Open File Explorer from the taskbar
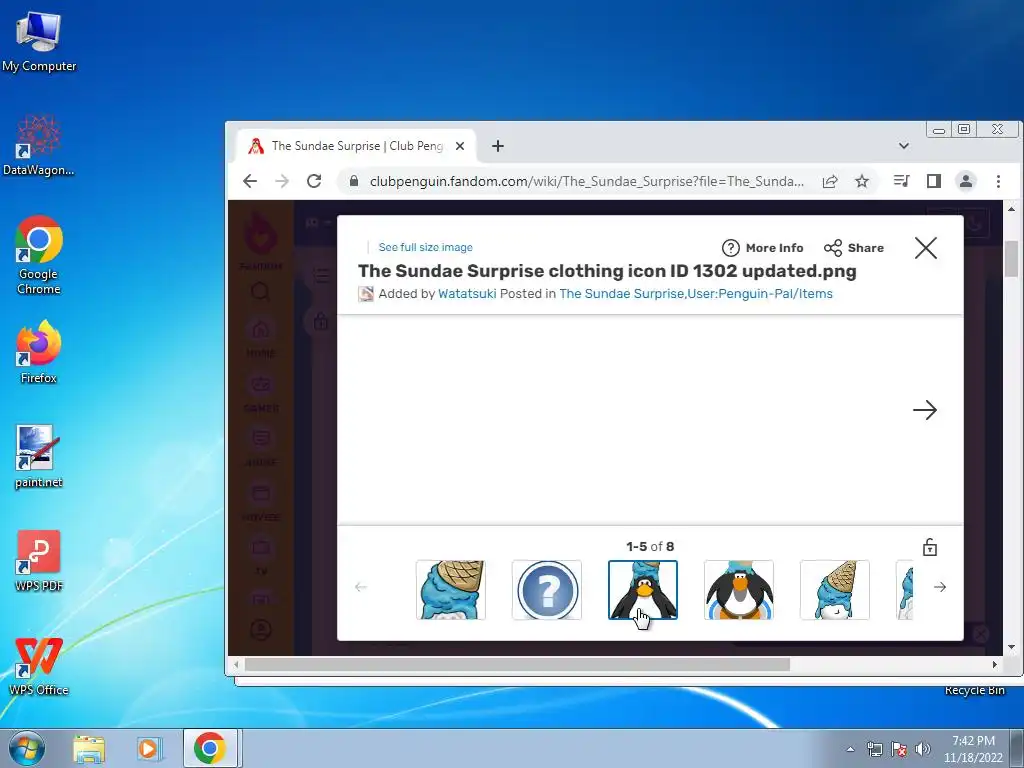Image resolution: width=1024 pixels, height=768 pixels. (x=89, y=749)
